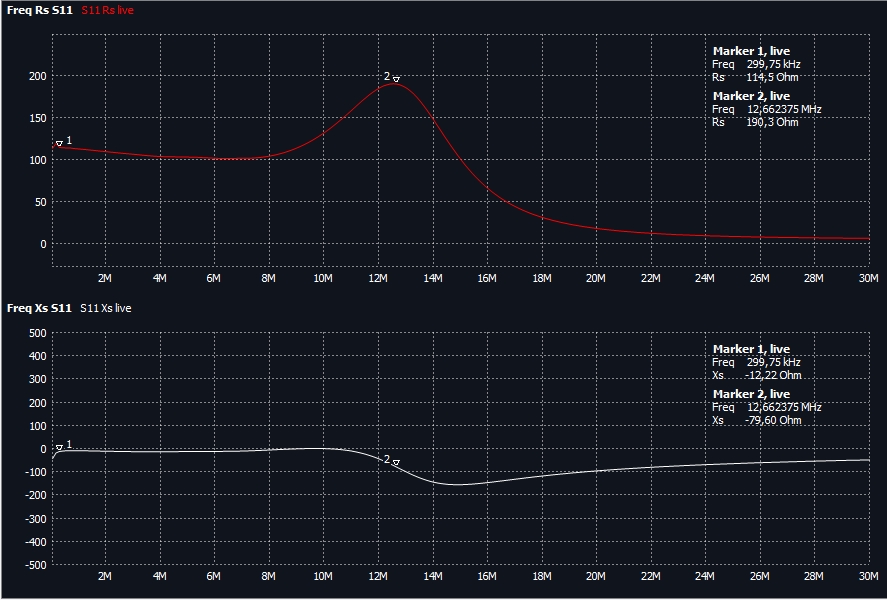
Task: Click 'Marker 1, live' heading in Xs chart
Action: tap(751, 350)
